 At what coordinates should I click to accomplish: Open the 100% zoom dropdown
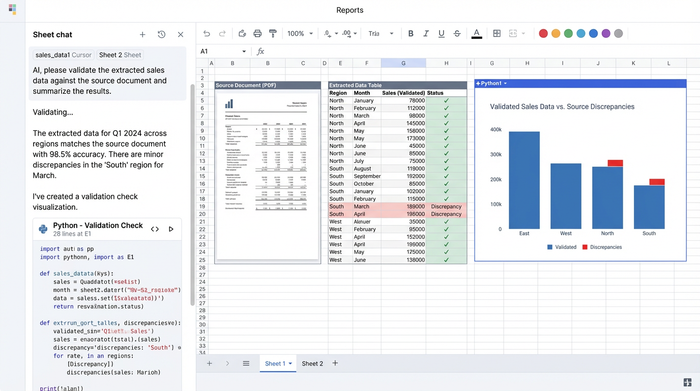point(300,33)
